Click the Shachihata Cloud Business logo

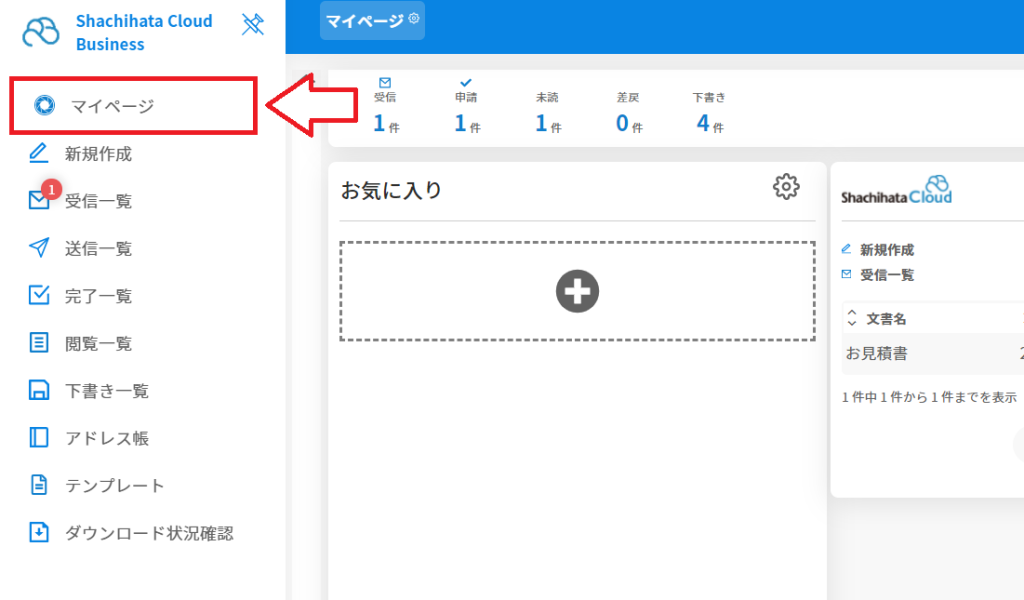(x=118, y=32)
